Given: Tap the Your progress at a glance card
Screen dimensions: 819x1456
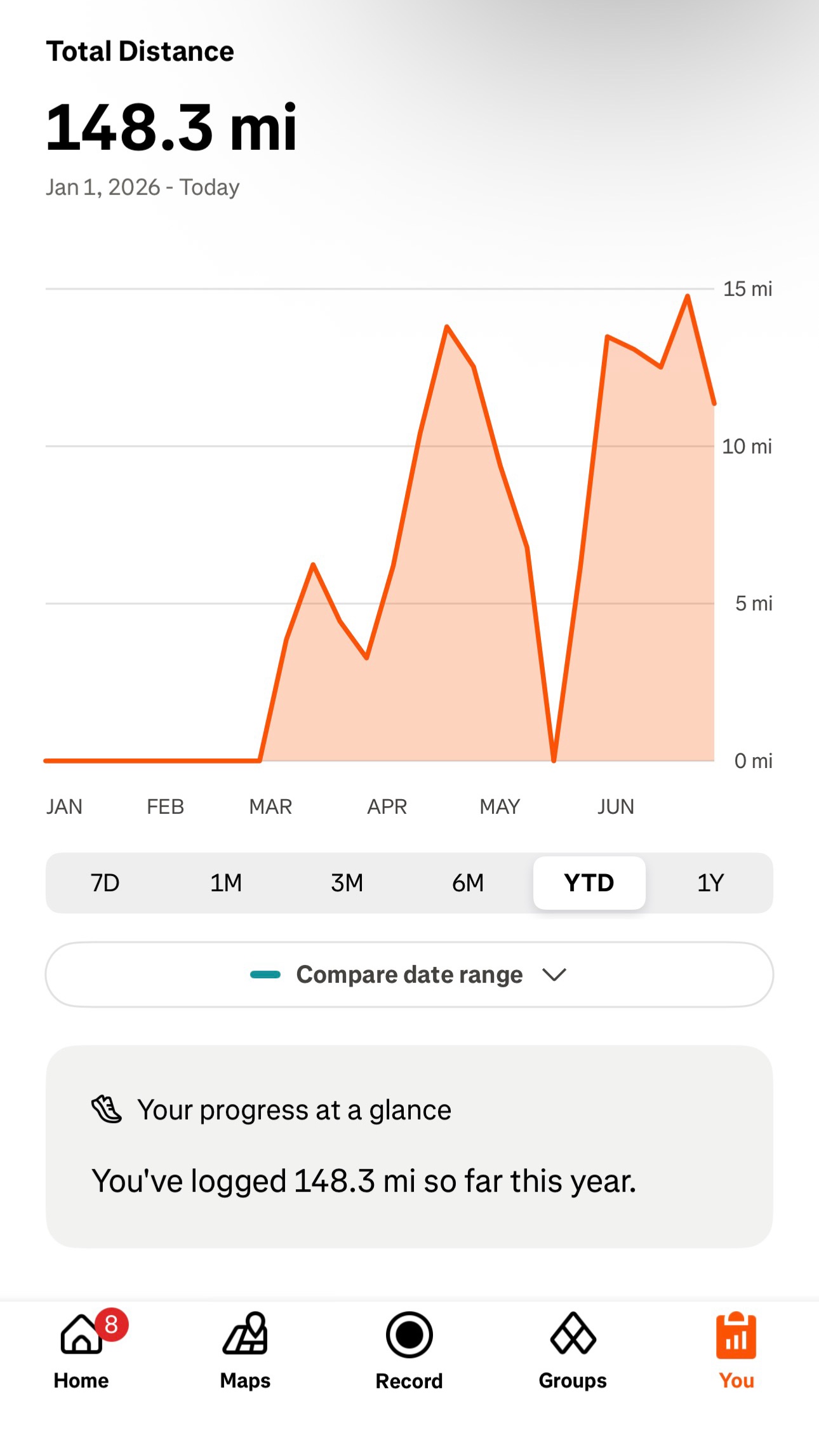Looking at the screenshot, I should click(409, 1147).
